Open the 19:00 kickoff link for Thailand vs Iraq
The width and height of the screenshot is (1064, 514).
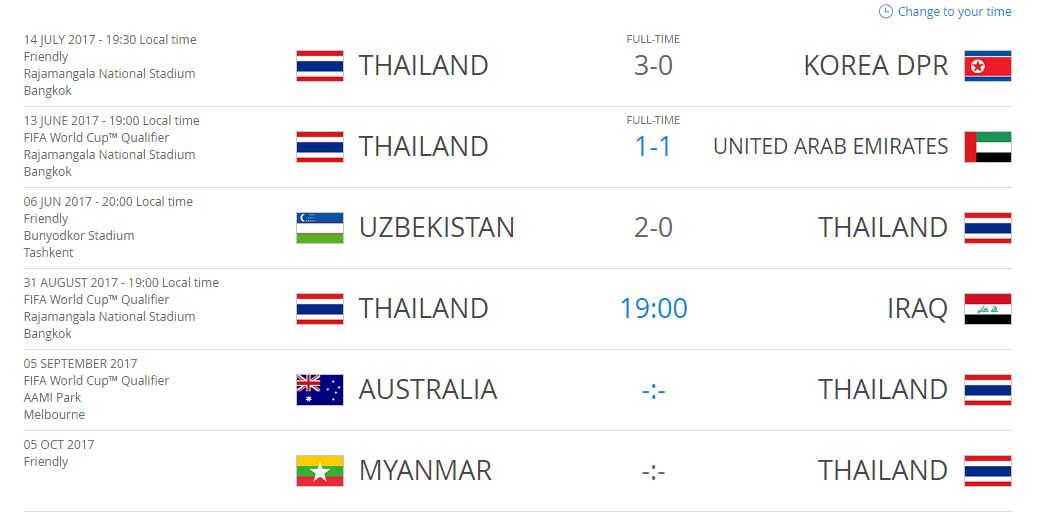[x=653, y=308]
